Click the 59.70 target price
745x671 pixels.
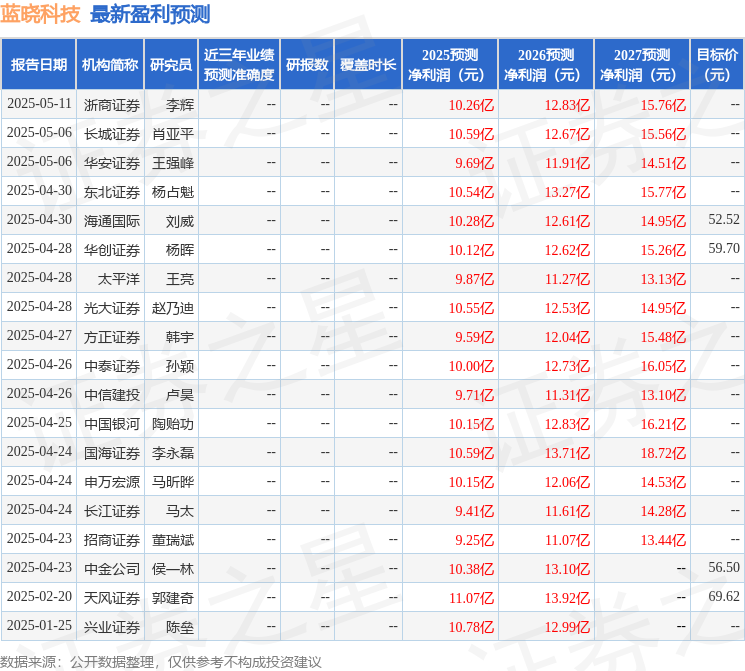coord(724,248)
